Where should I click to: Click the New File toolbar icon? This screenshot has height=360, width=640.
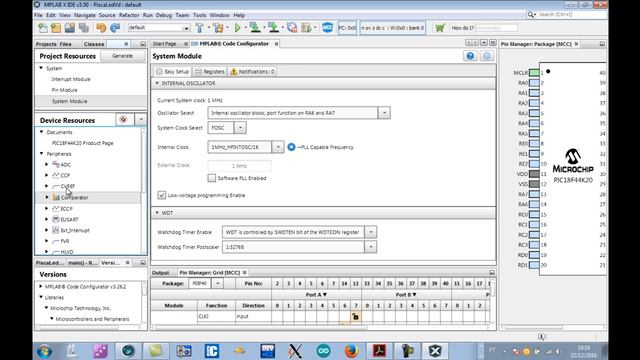pyautogui.click(x=43, y=28)
